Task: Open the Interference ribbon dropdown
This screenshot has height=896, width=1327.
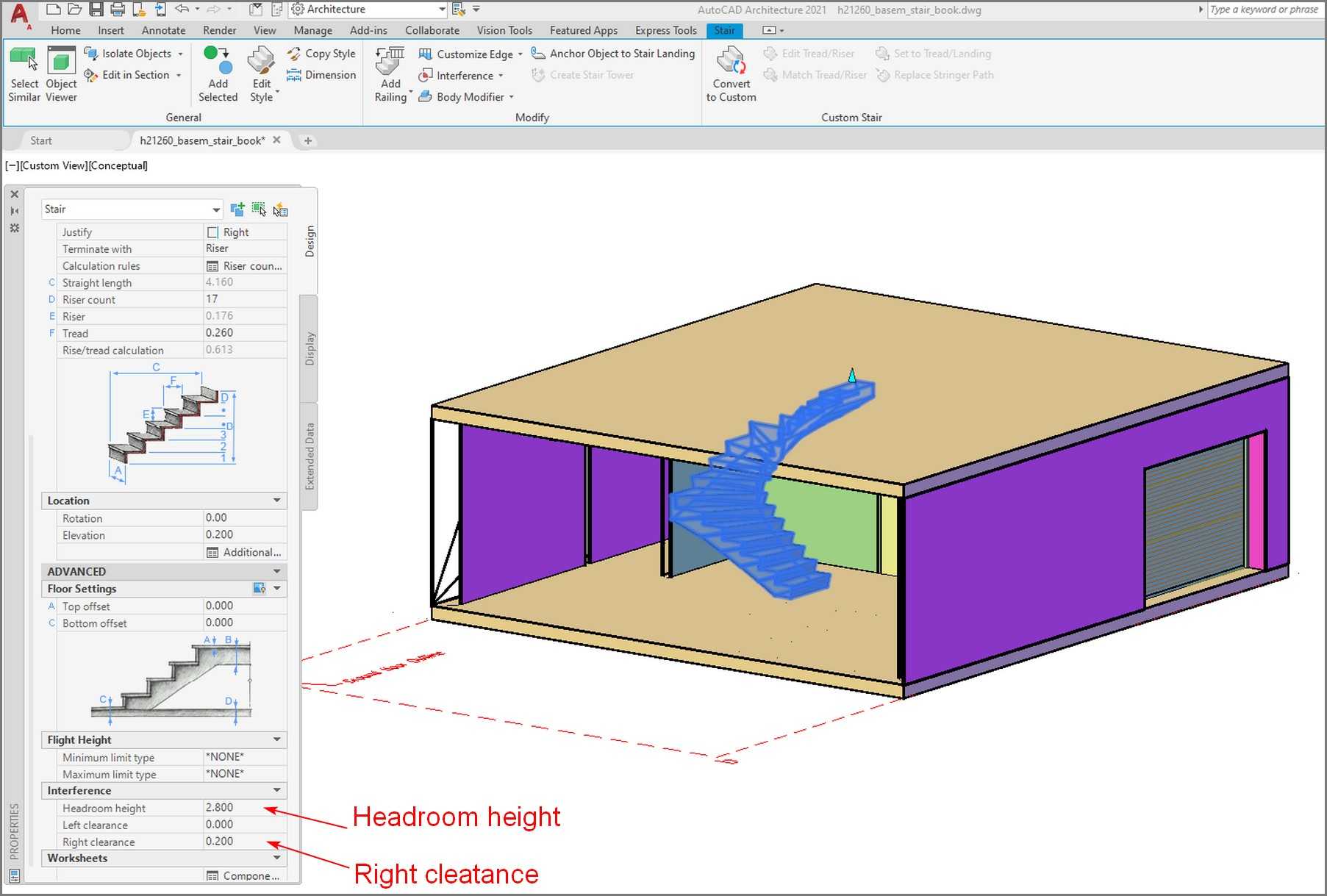Action: (501, 76)
